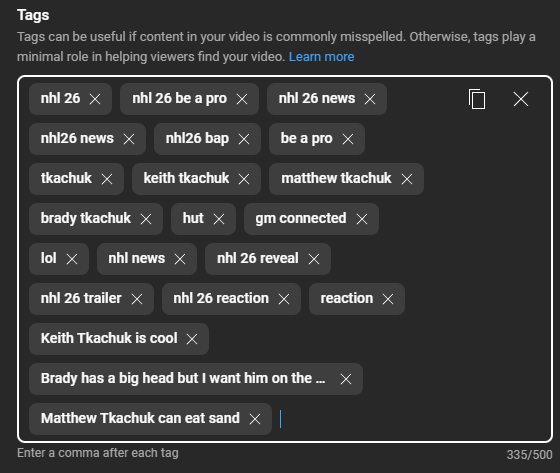This screenshot has height=473, width=560.
Task: Select the 'hut' tag label
Action: click(x=193, y=218)
